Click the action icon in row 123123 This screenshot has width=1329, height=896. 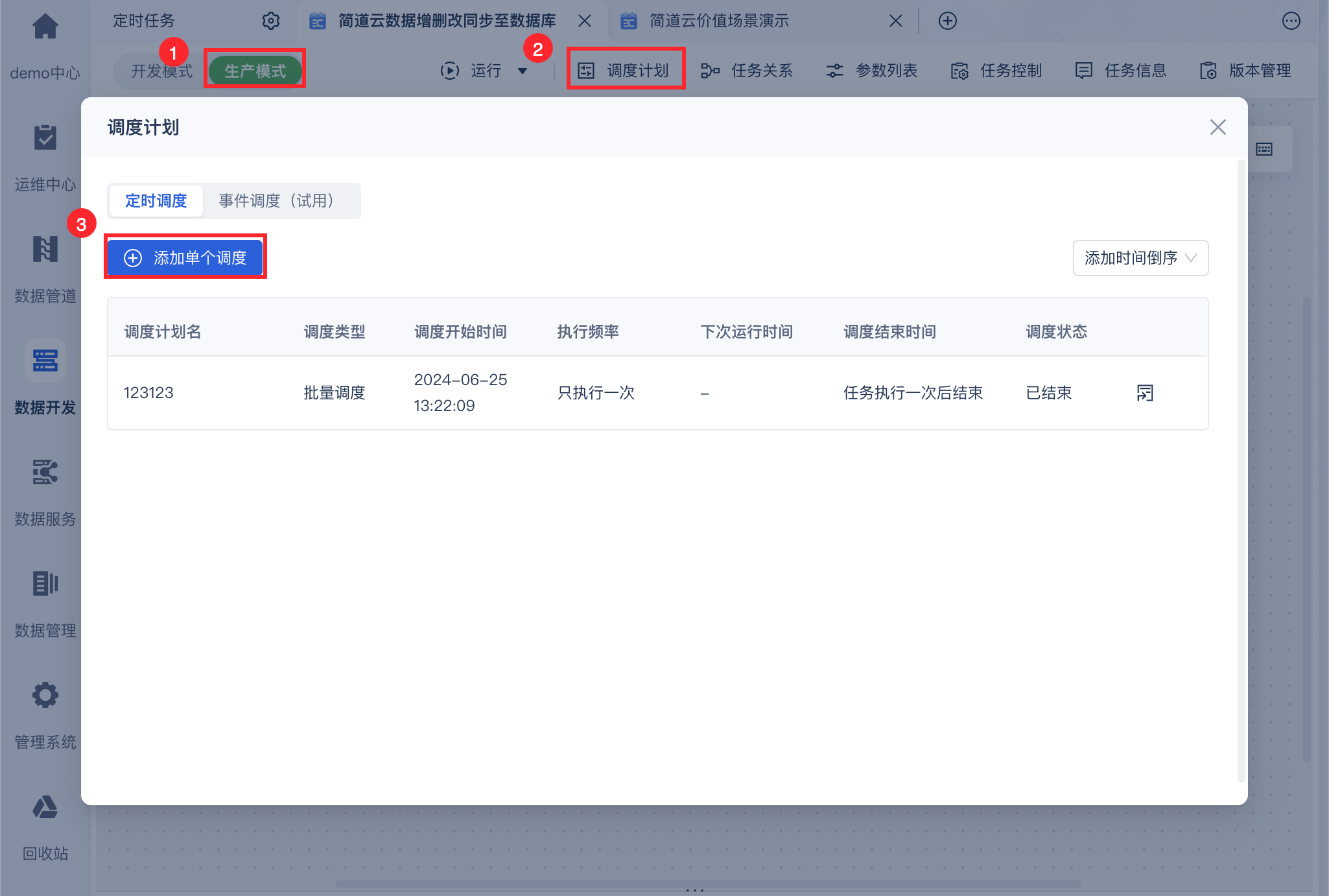click(1145, 393)
